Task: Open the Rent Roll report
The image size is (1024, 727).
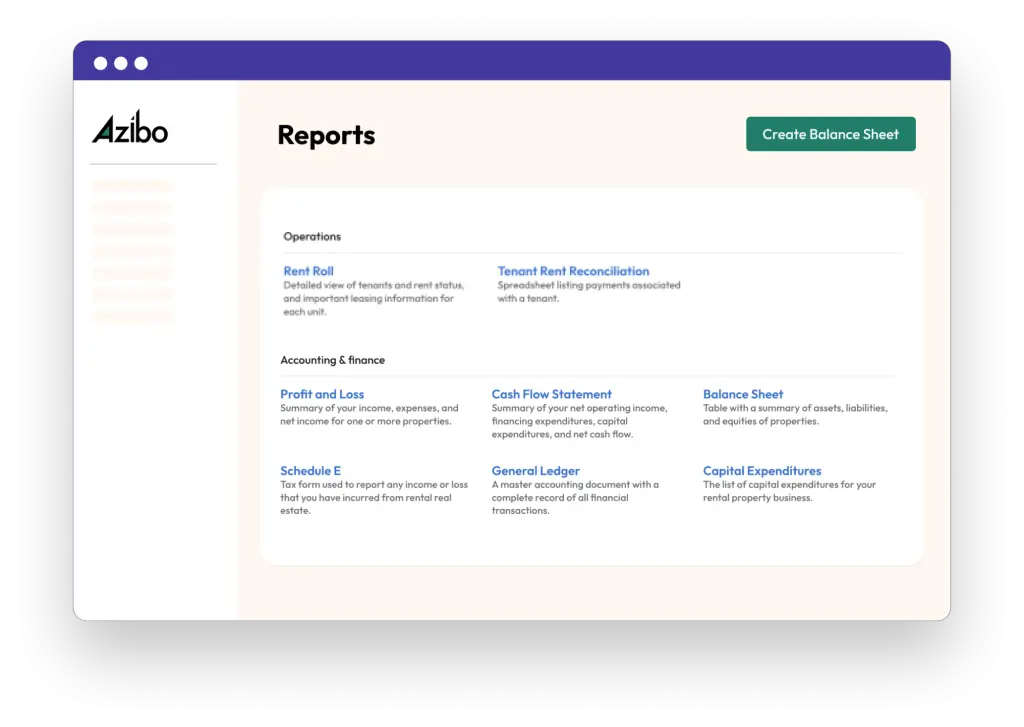Action: [308, 271]
